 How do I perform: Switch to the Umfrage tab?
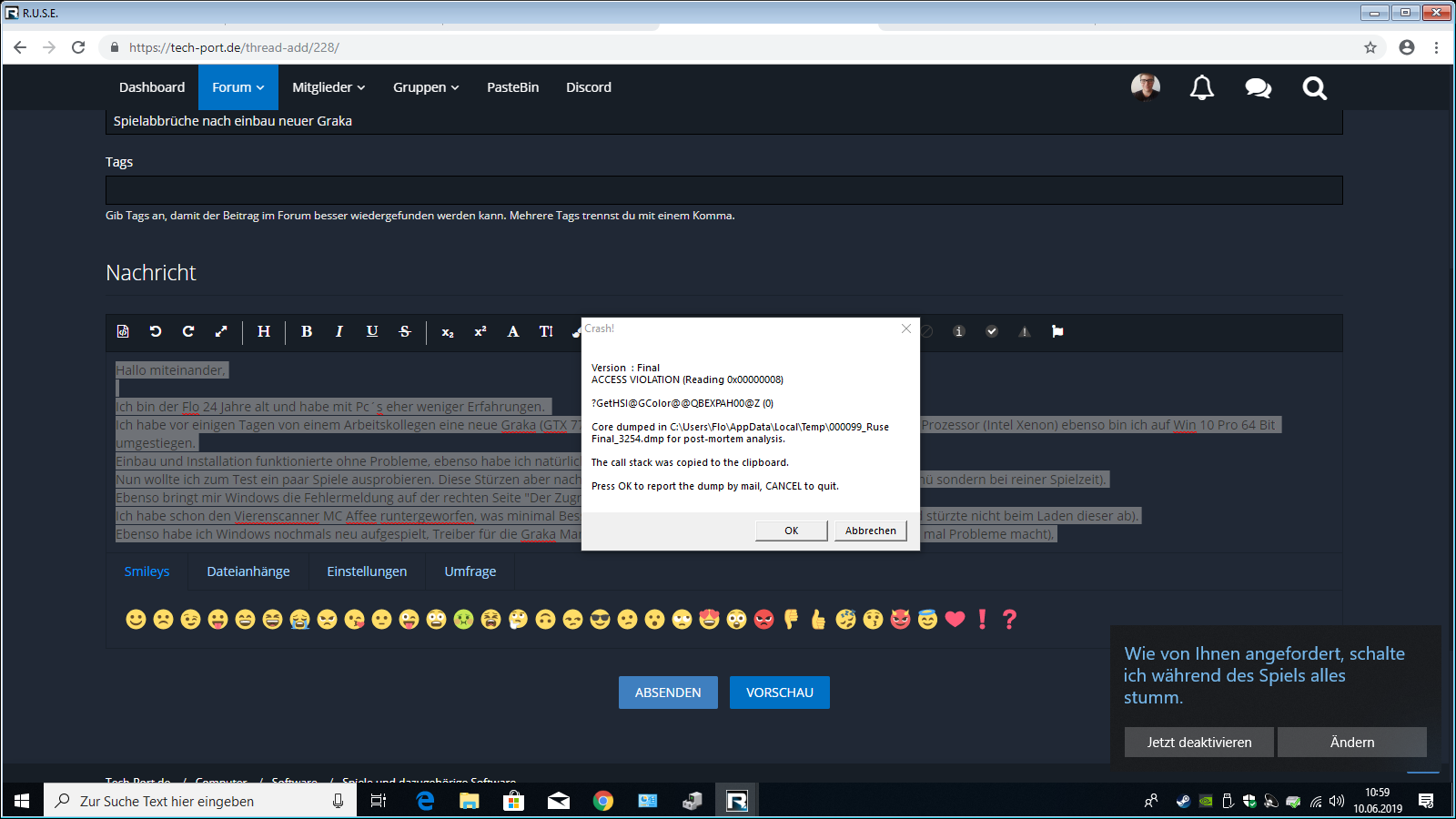(470, 571)
